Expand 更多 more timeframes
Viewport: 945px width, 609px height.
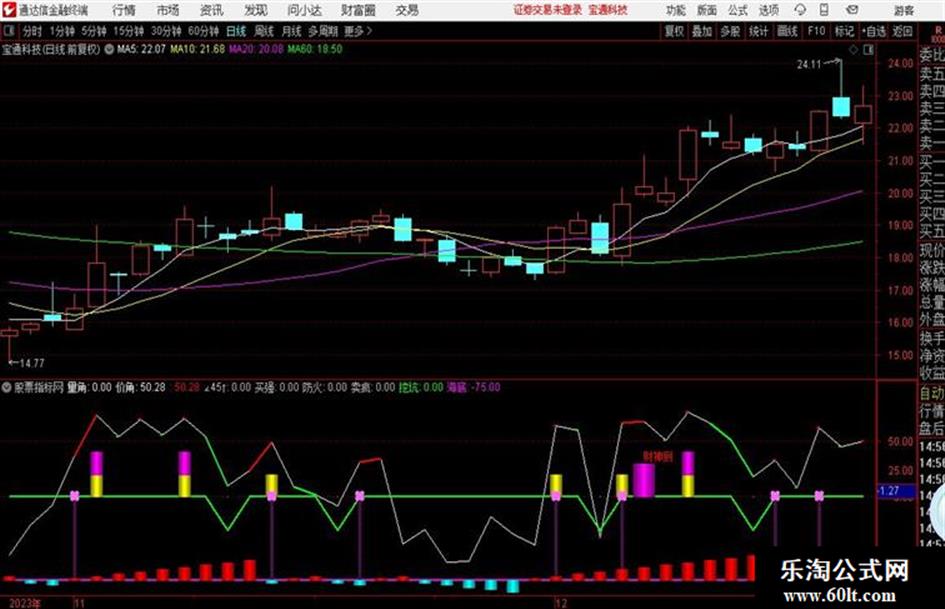point(357,31)
